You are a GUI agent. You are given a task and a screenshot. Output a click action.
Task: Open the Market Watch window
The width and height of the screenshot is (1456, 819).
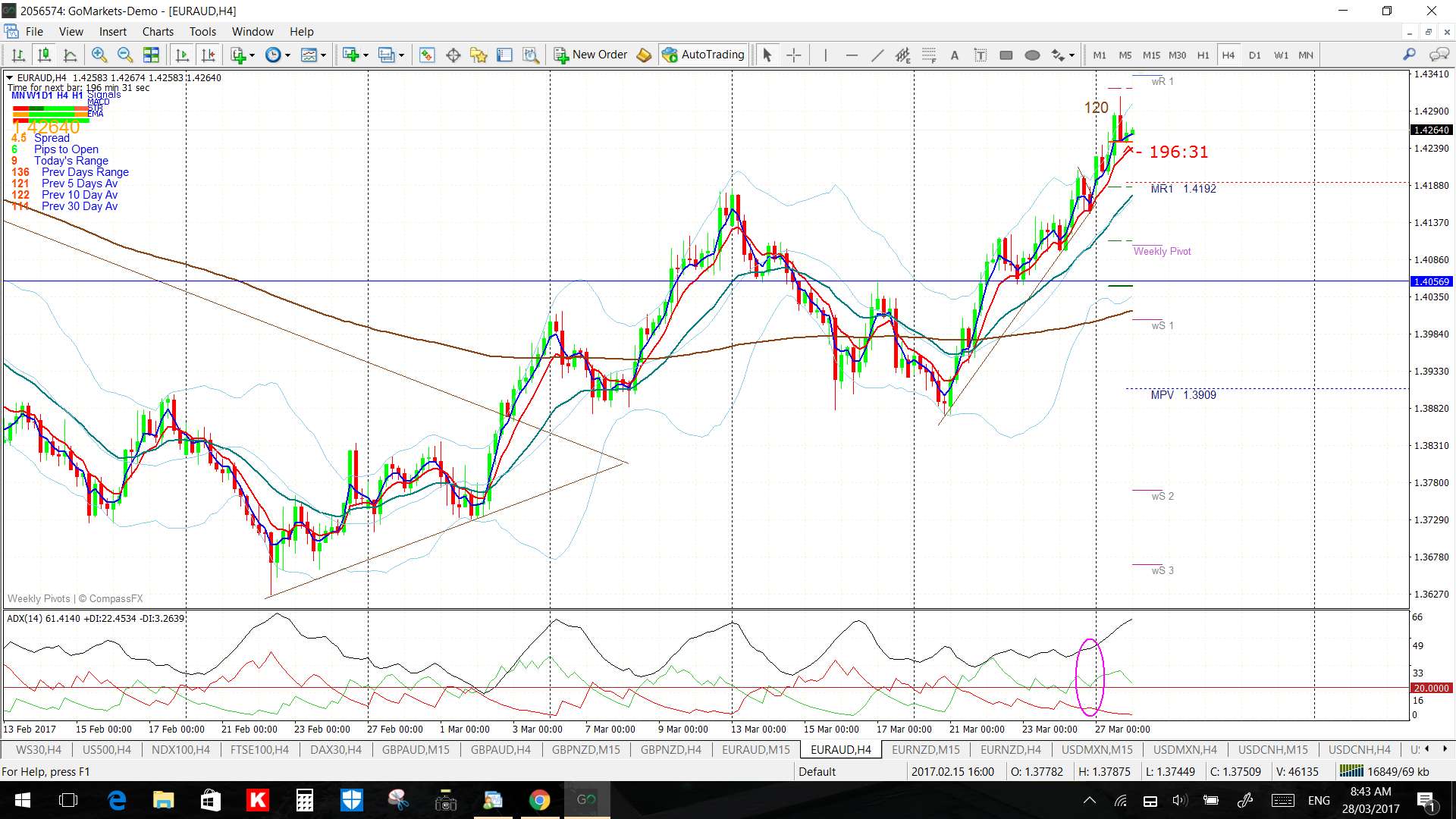point(427,55)
